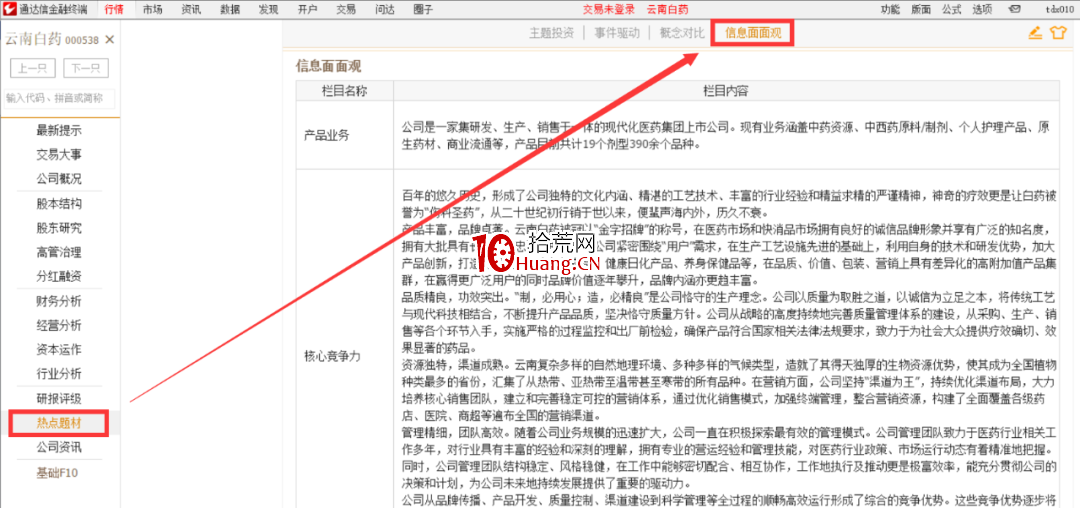Open the 开户 menu

coord(308,10)
